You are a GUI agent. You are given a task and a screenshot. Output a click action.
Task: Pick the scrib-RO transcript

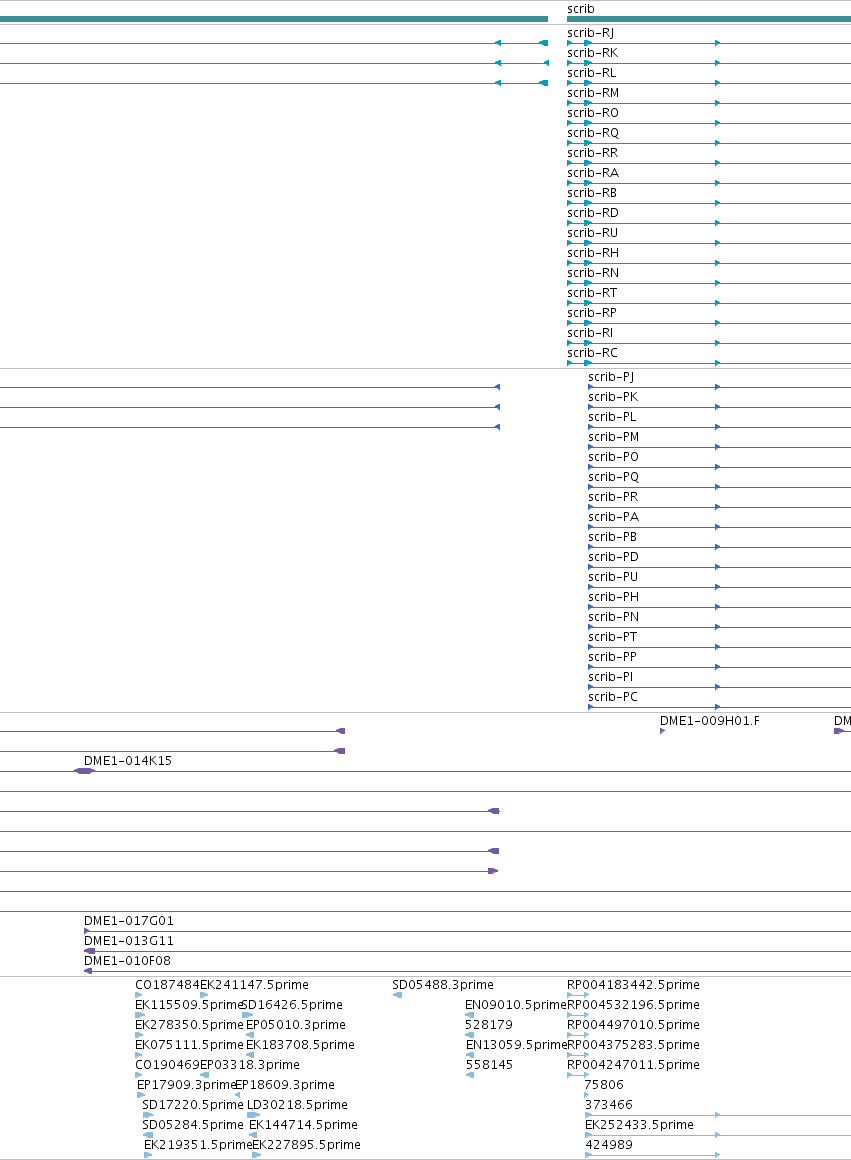click(x=593, y=112)
